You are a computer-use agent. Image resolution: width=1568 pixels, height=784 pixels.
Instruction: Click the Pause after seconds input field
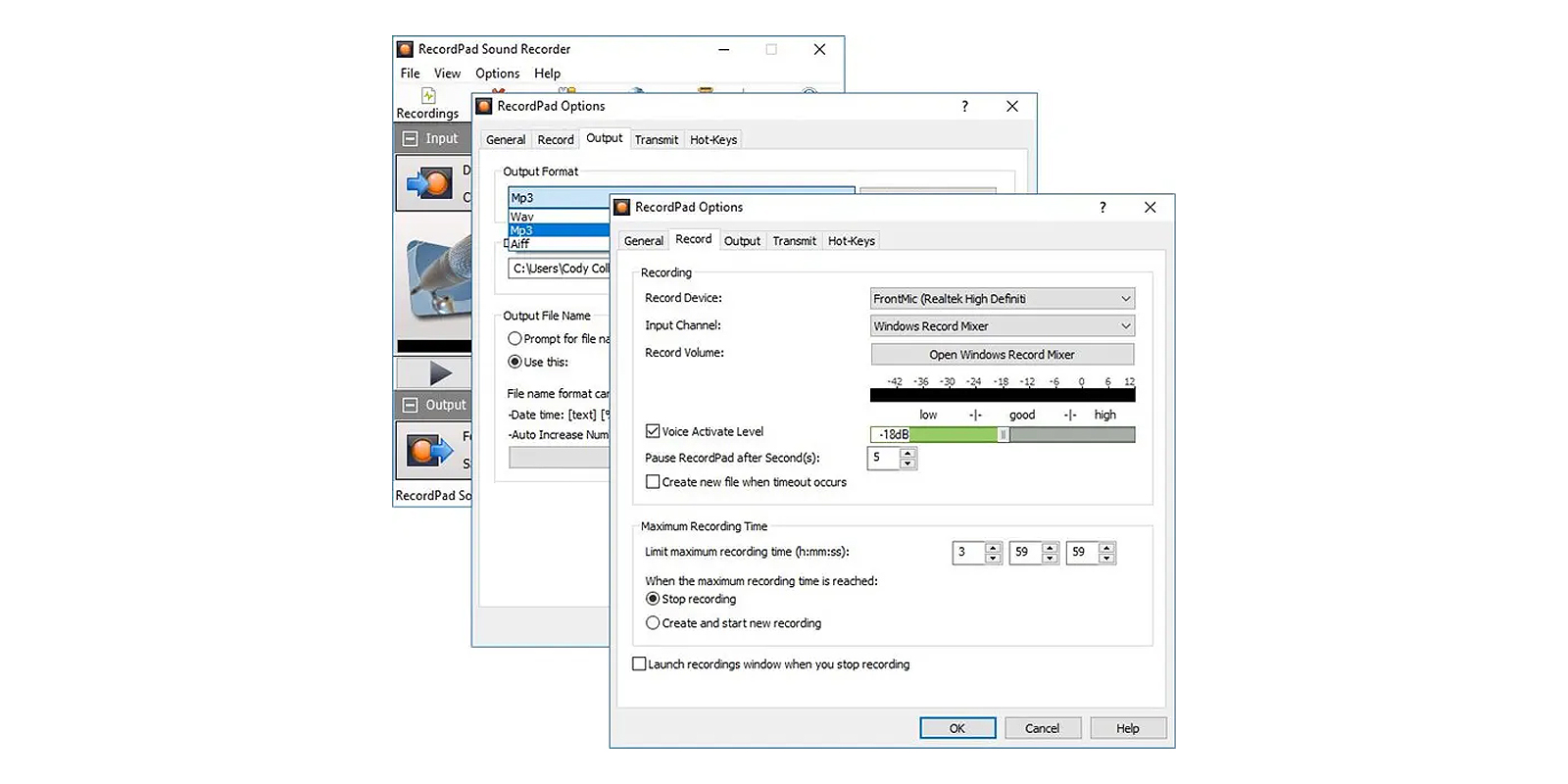coord(884,458)
